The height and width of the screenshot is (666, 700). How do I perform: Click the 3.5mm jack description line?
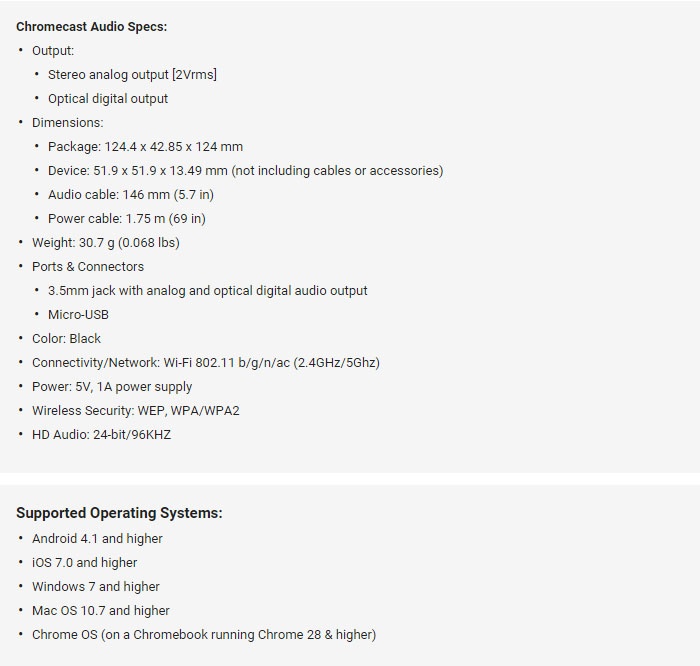207,291
